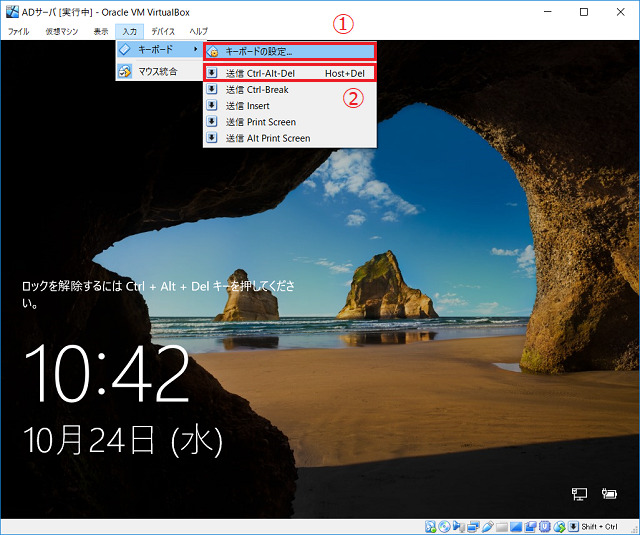
Task: Select 送信 Insert menu entry
Action: 290,106
